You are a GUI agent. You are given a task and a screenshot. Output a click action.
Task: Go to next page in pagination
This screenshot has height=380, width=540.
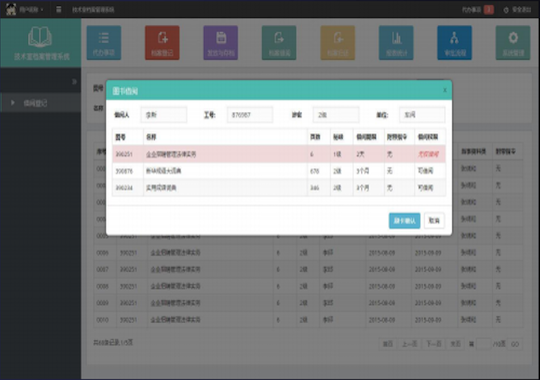coord(434,344)
